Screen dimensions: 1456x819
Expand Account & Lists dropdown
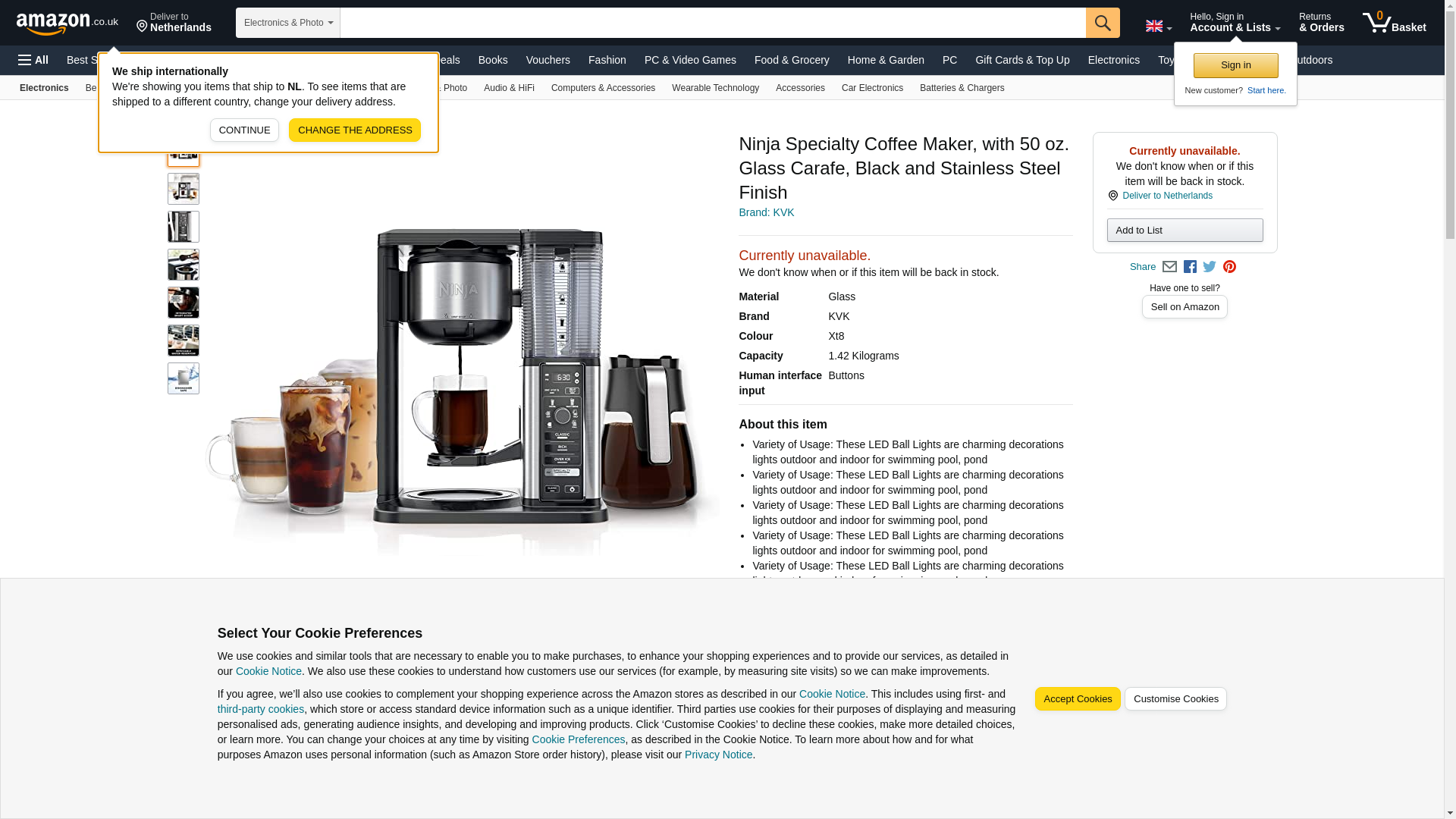click(1235, 23)
